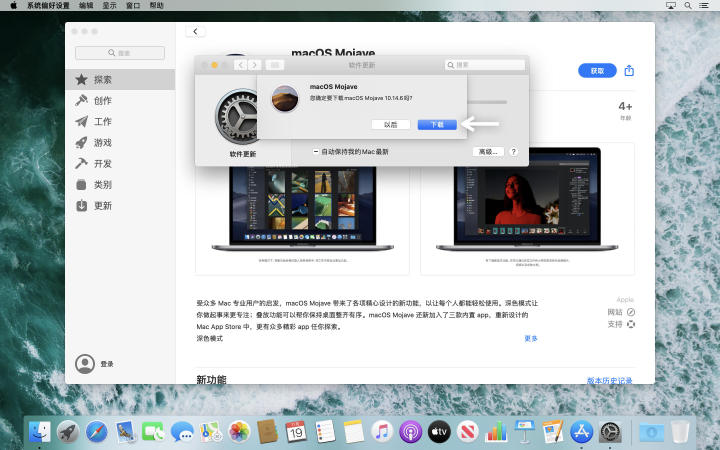Screen dimensions: 720x450
Task: Toggle 自动保持我的Mac最新 checkbox
Action: pyautogui.click(x=316, y=152)
